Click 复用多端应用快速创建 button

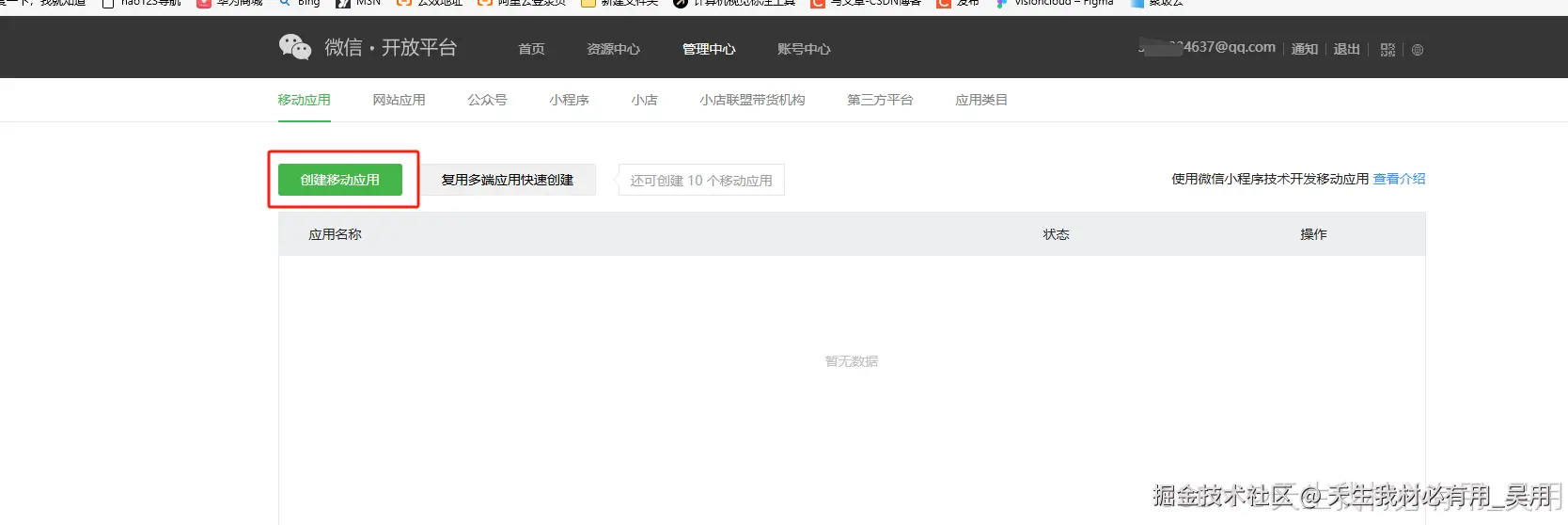pos(507,180)
